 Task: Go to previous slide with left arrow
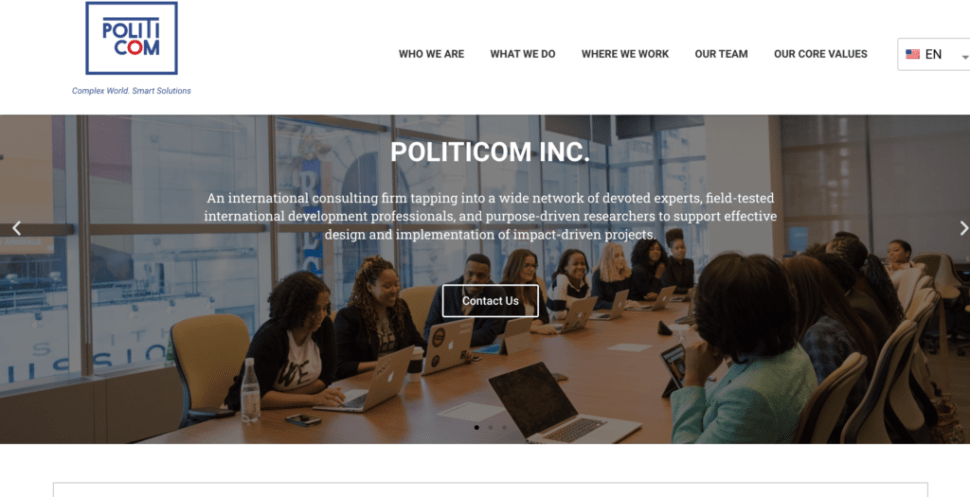coord(17,228)
